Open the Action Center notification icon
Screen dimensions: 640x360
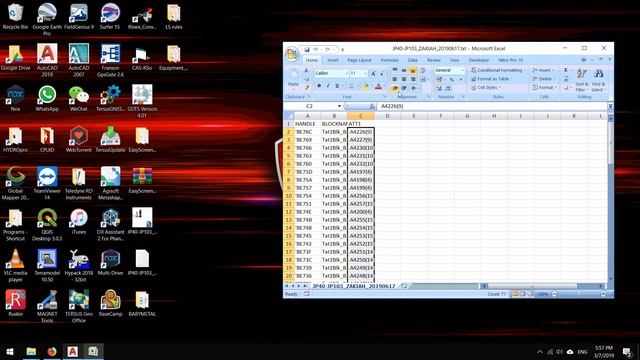(x=627, y=351)
